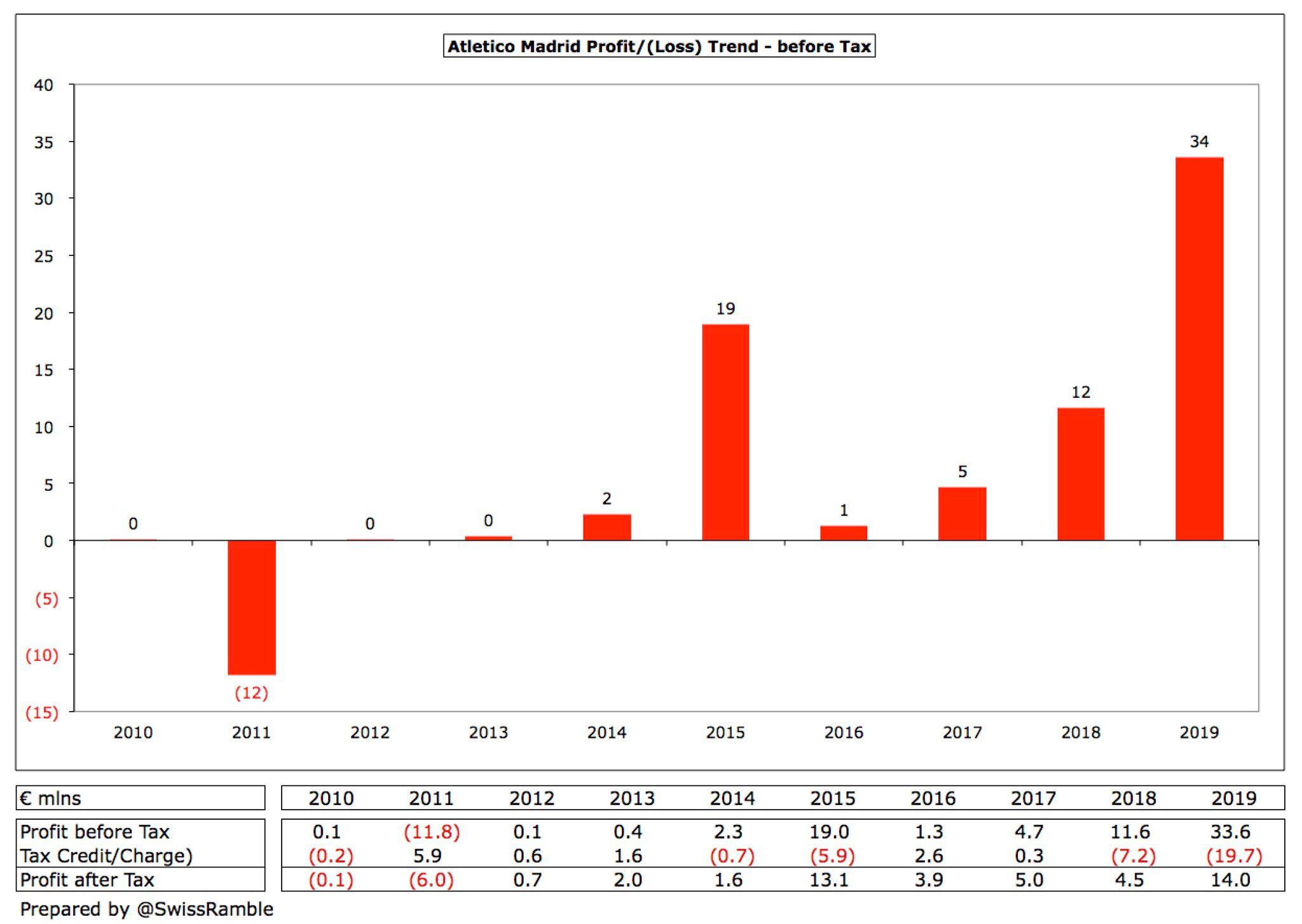Click y-axis tick label 25
The width and height of the screenshot is (1302, 924).
(44, 256)
